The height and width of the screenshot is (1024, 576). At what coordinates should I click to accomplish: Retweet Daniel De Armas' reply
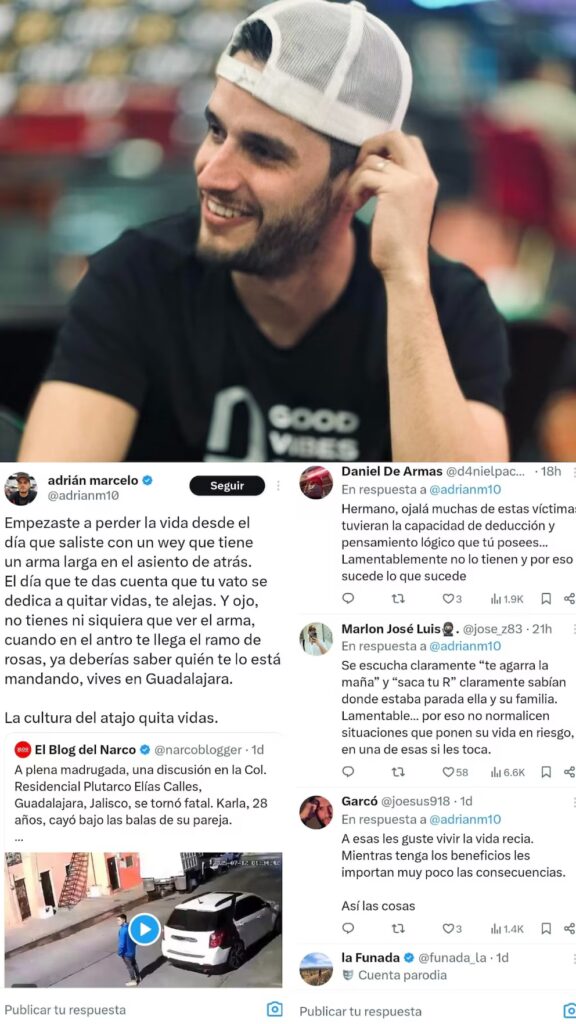pos(398,598)
